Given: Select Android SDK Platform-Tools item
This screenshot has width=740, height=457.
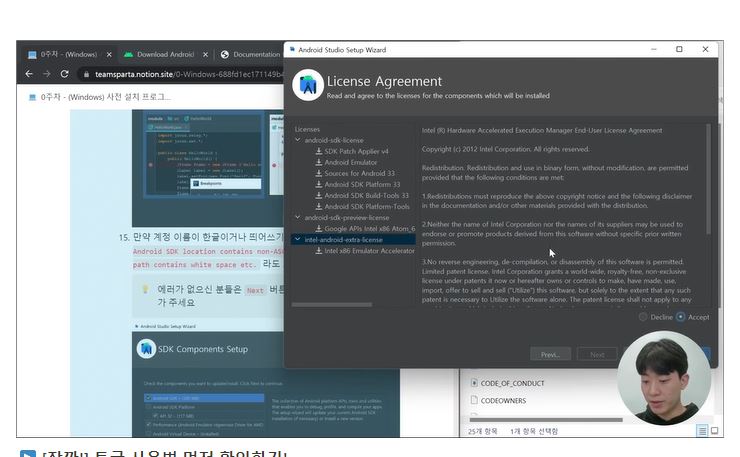Looking at the screenshot, I should pos(367,206).
